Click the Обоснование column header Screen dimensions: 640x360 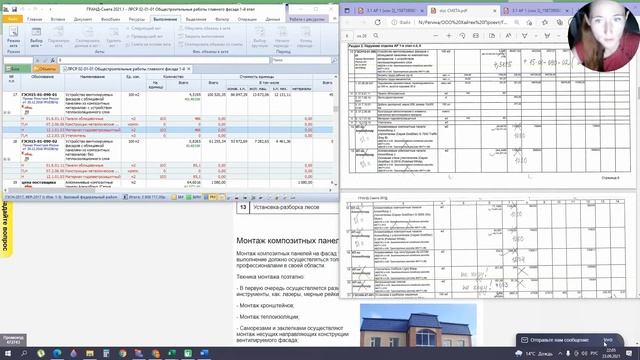click(x=42, y=77)
